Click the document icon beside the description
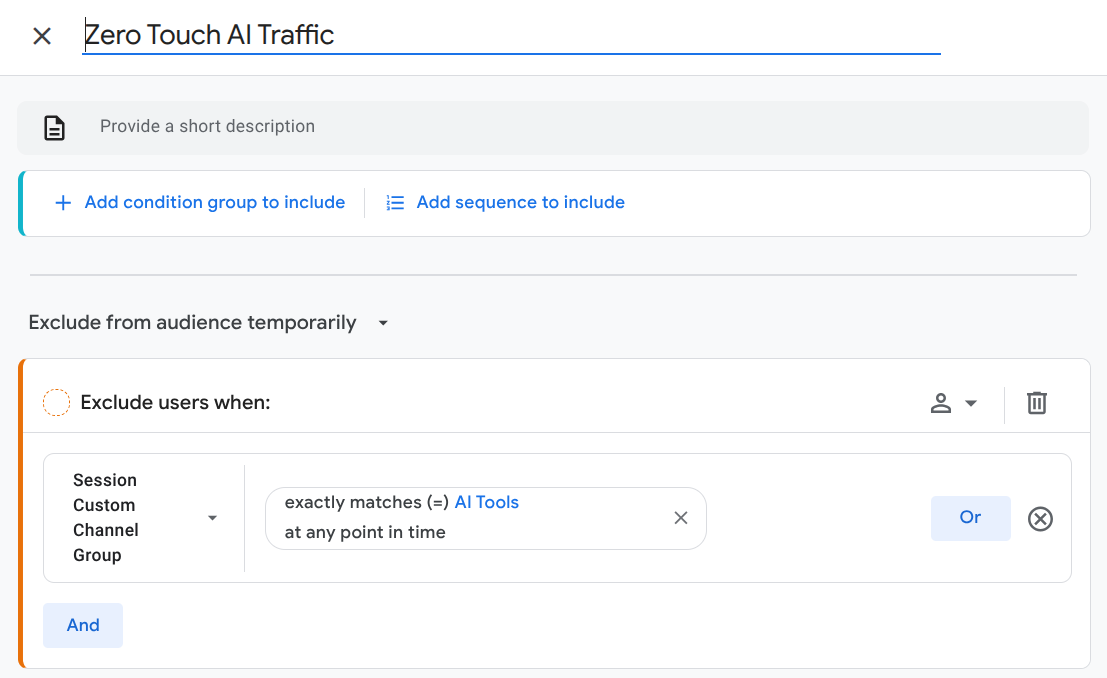The image size is (1107, 678). (54, 128)
